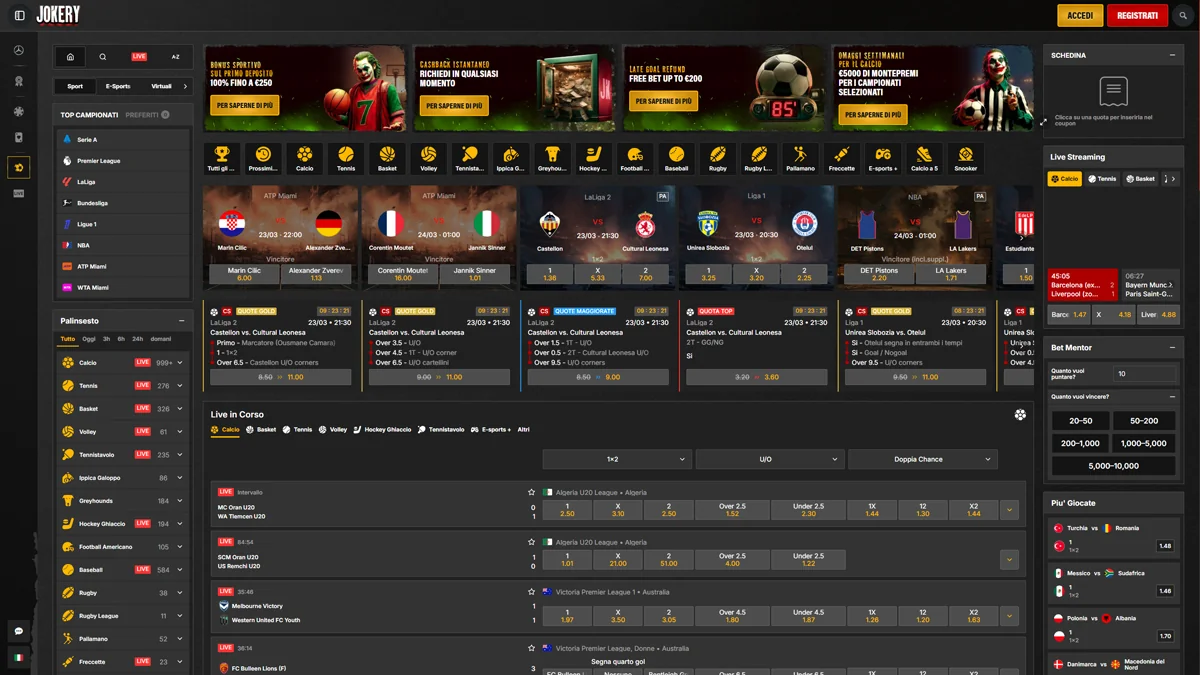Select the Tennistavolo tile in the carousel

point(469,158)
